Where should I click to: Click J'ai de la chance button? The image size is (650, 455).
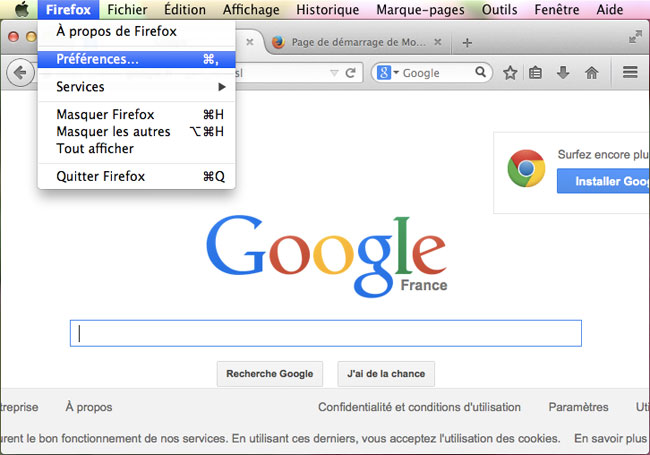click(386, 374)
